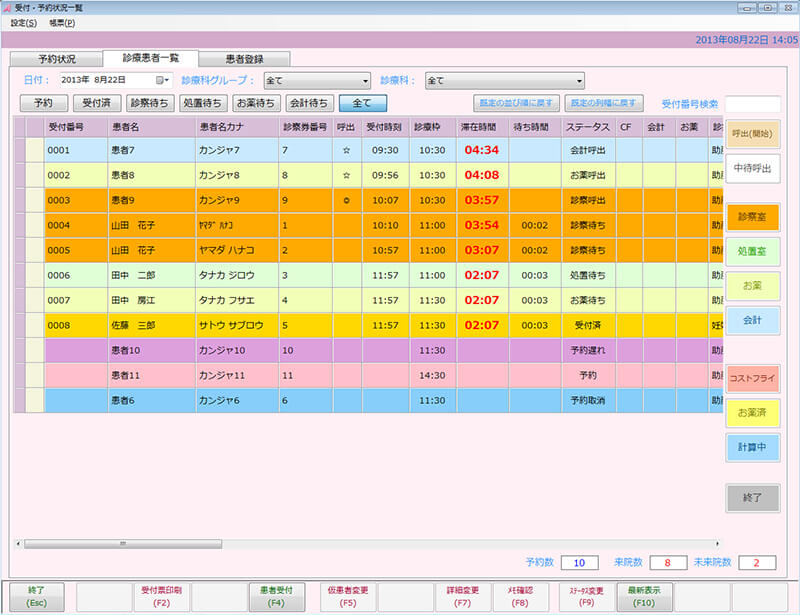Click the 中待呼出 side button
Screen dimensions: 800x615
click(x=753, y=168)
